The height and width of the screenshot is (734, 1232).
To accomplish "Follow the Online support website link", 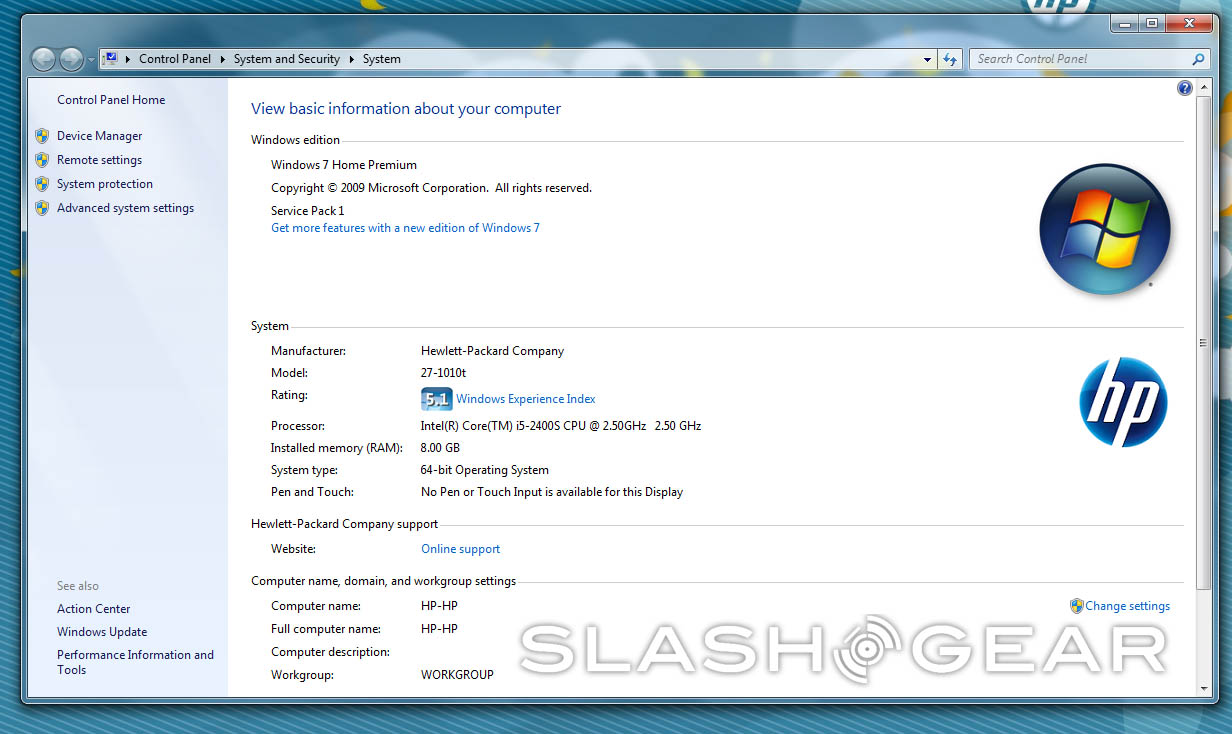I will coord(460,549).
